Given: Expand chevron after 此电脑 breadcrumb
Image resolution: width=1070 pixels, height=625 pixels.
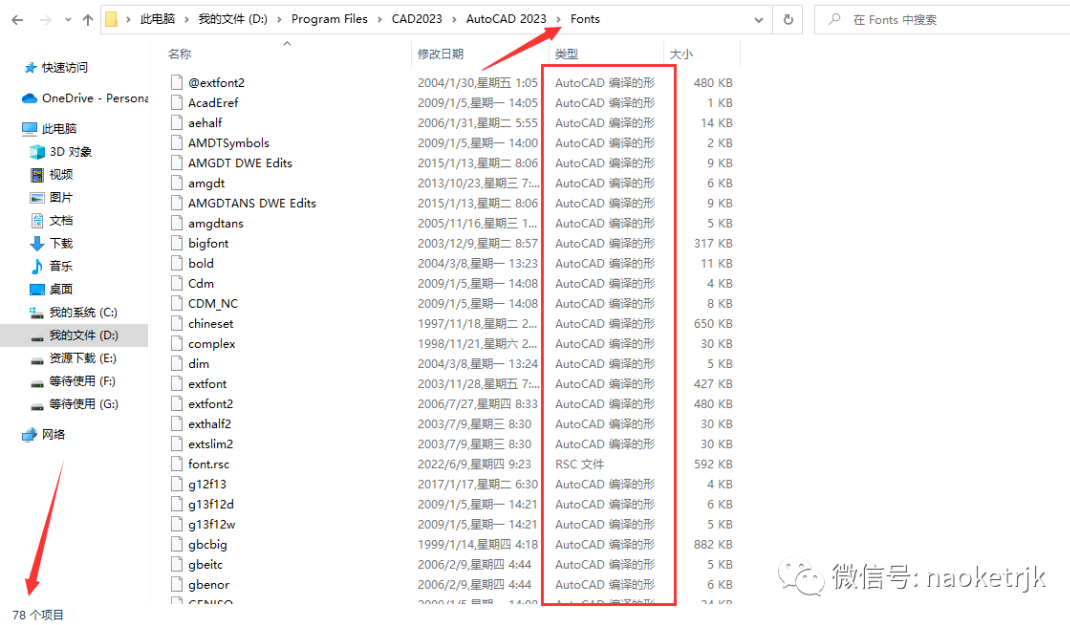Looking at the screenshot, I should (x=186, y=19).
